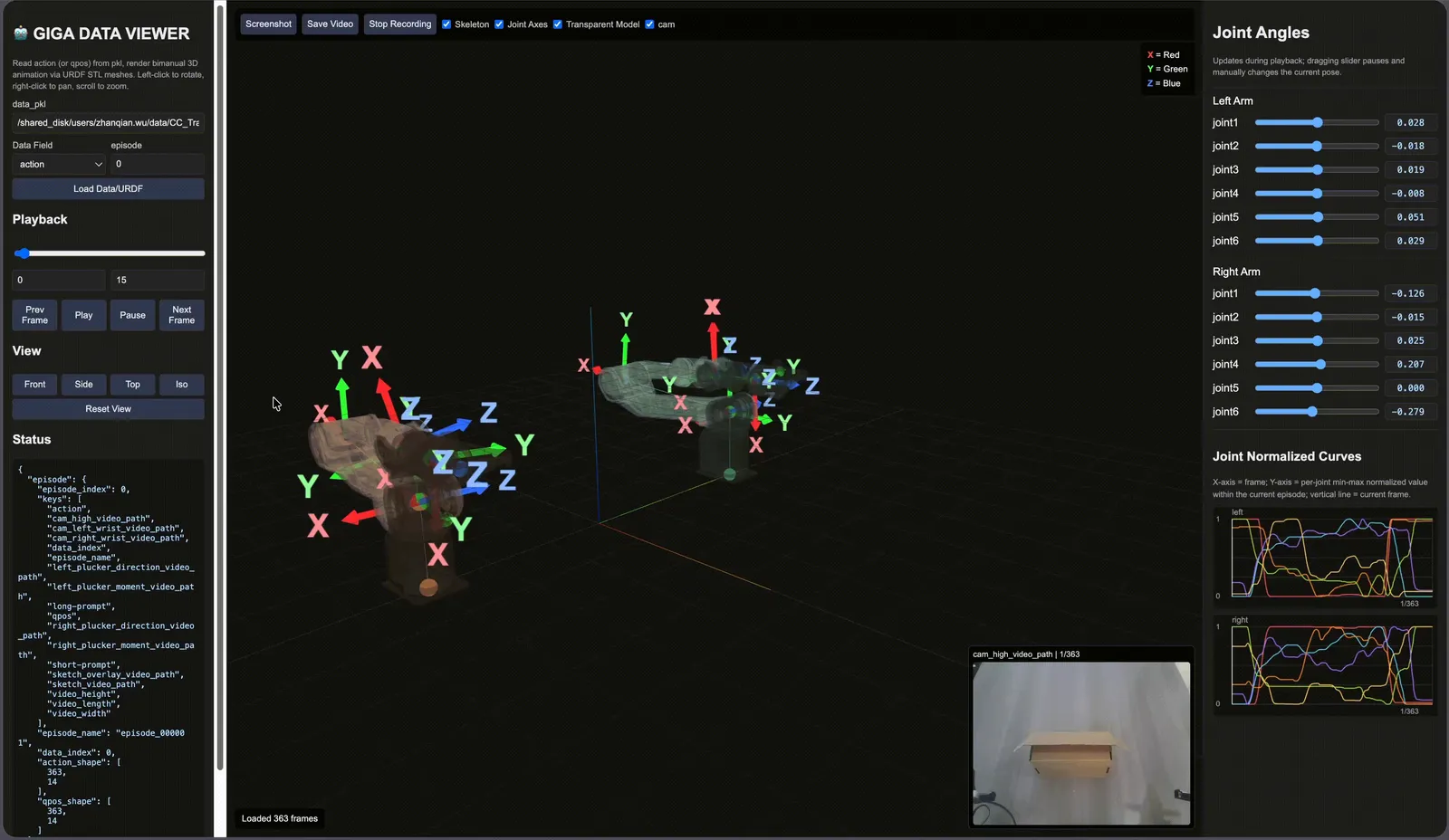The width and height of the screenshot is (1449, 840).
Task: Click the left sidebar vertical scrollbar
Action: 220,389
